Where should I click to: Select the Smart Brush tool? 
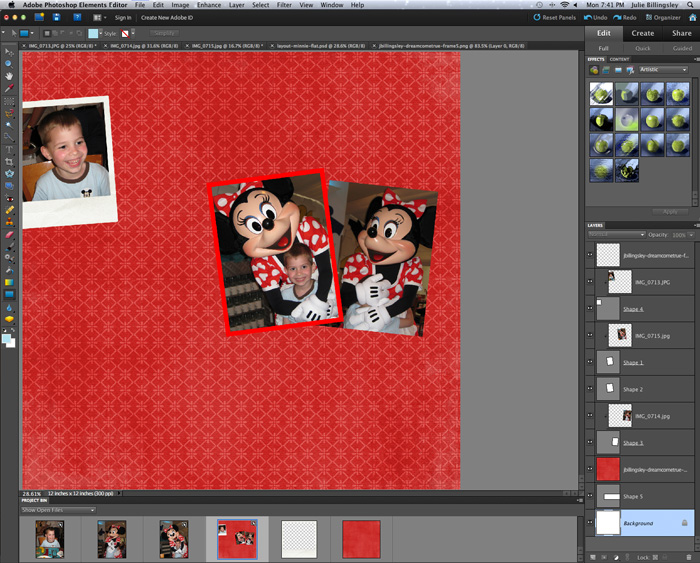tap(9, 258)
